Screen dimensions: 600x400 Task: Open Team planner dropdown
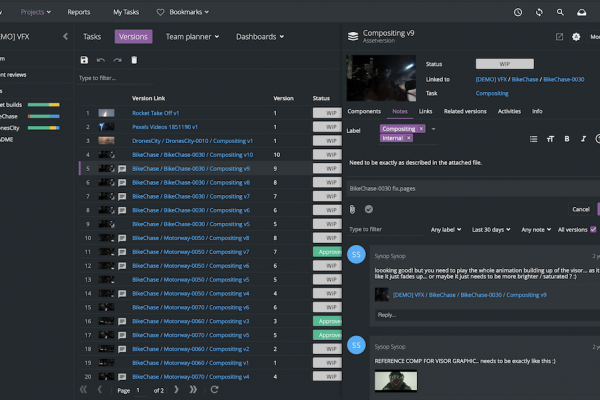192,37
